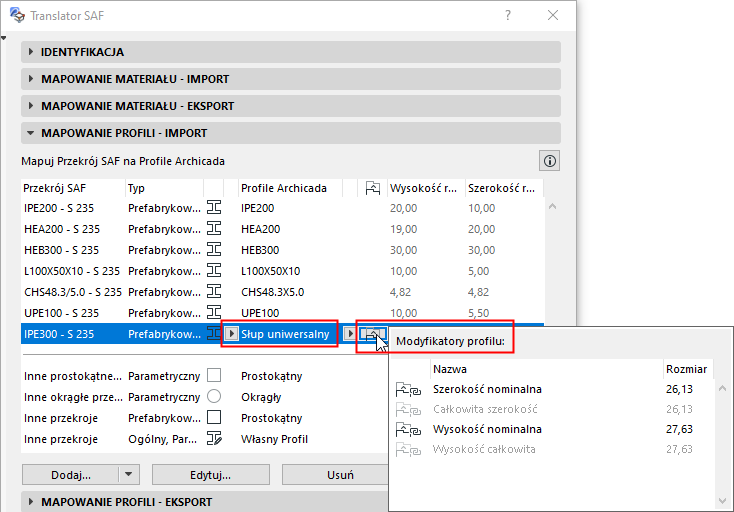
Task: Select the CHS48.3/5.0 - S 235 row
Action: coord(282,292)
